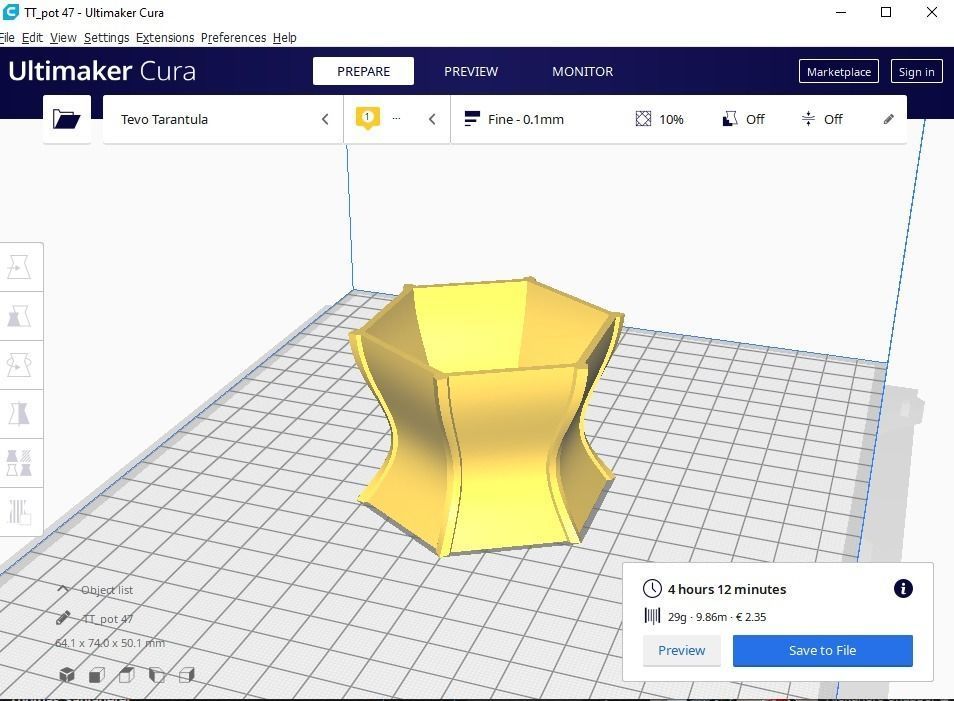Maximize the Cura window
This screenshot has height=701, width=954.
point(886,12)
